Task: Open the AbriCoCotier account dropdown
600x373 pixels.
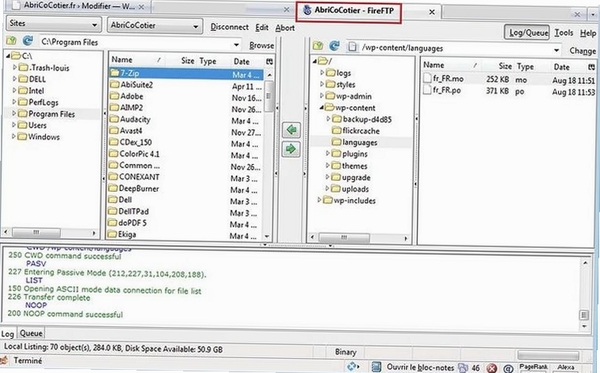Action: coord(155,26)
